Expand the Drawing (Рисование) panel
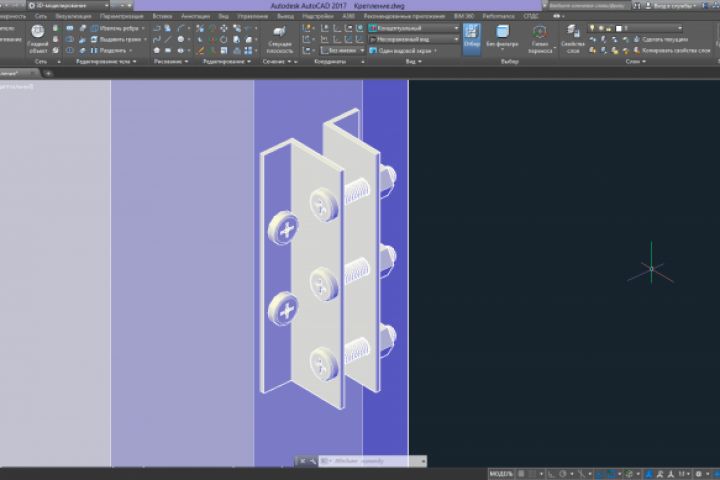Viewport: 720px width, 480px height. click(x=170, y=61)
